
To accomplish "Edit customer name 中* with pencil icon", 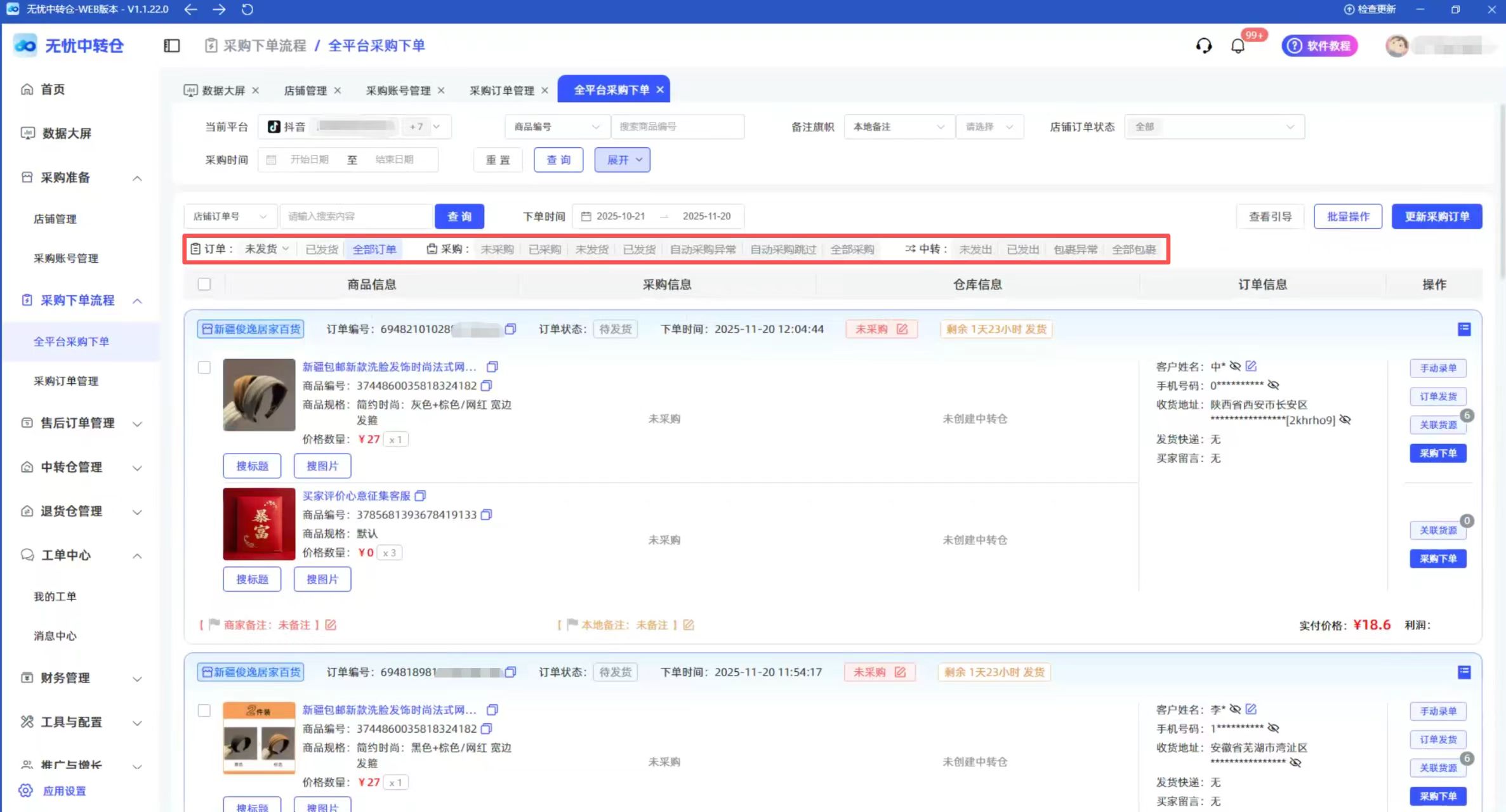I will coord(1251,366).
